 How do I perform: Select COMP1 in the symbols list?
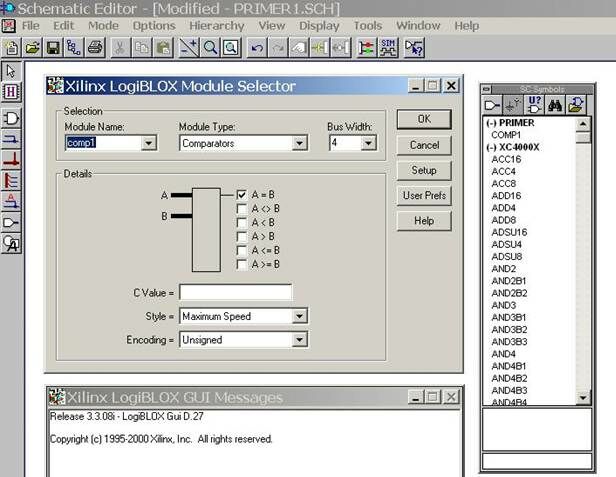[x=506, y=135]
